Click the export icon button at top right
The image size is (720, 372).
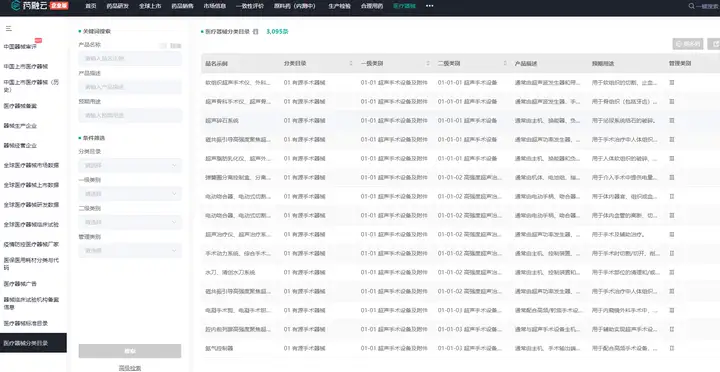(x=714, y=44)
